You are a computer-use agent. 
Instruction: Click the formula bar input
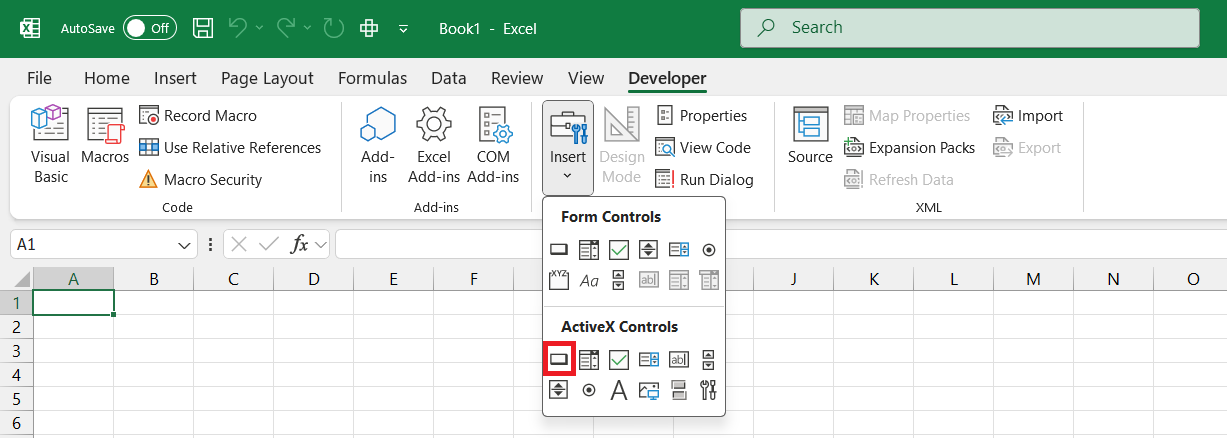[780, 245]
